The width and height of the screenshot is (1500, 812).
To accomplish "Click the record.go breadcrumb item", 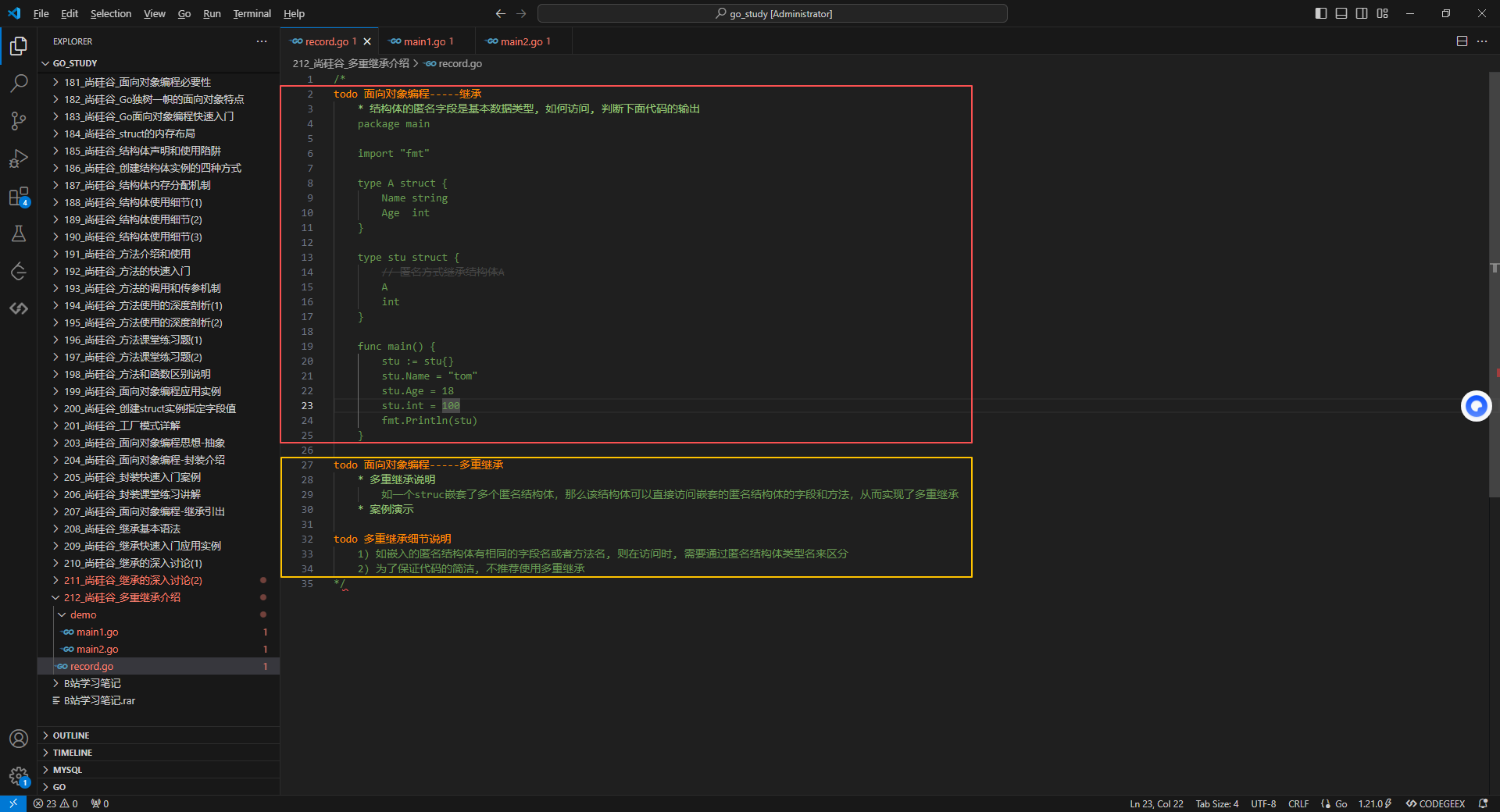I will click(x=454, y=63).
